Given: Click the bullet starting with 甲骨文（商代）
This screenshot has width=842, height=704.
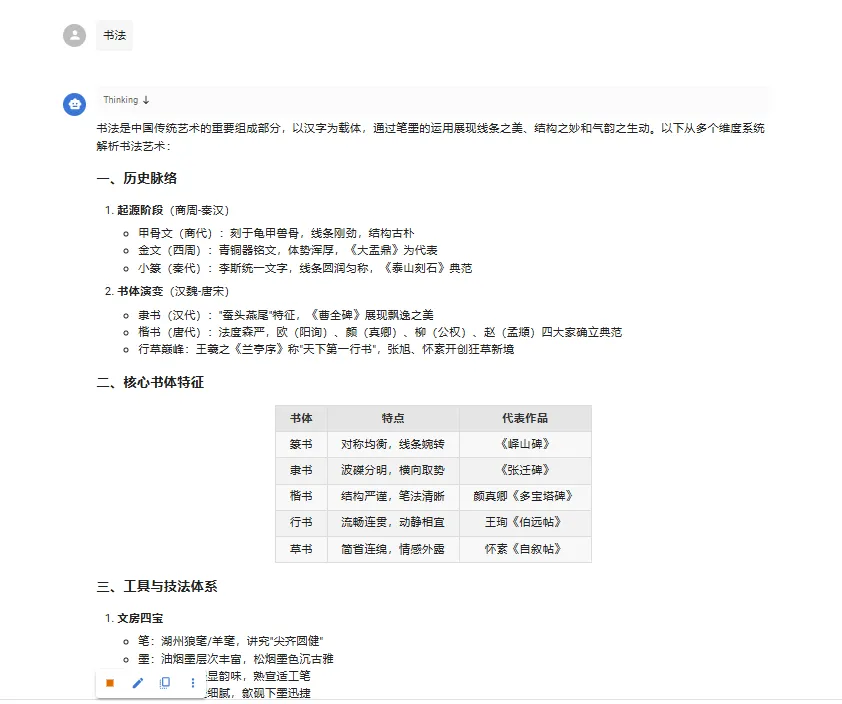Looking at the screenshot, I should [276, 233].
